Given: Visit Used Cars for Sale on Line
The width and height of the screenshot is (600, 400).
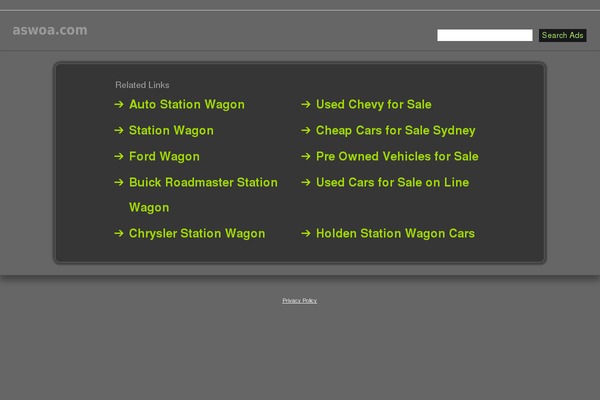Looking at the screenshot, I should pos(392,183).
